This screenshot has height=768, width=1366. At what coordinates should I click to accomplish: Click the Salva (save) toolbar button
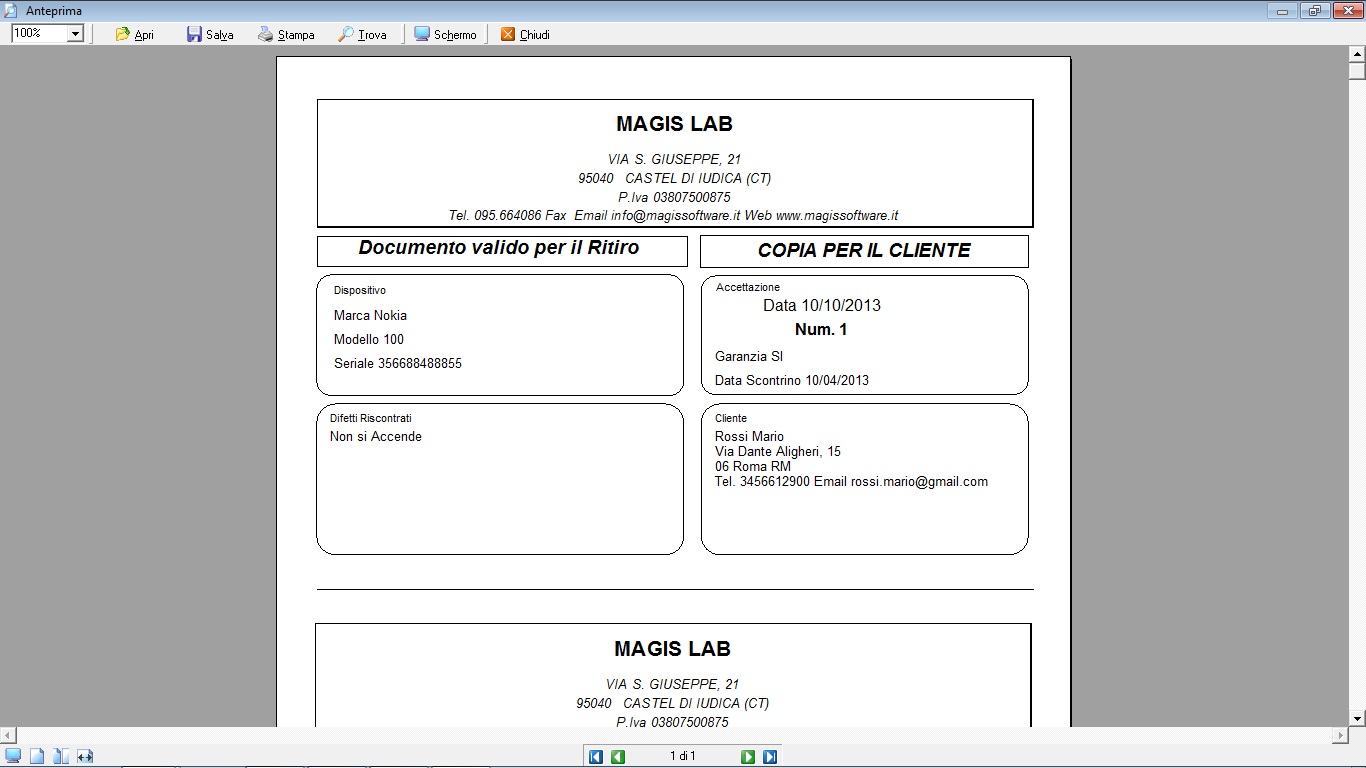[x=210, y=34]
